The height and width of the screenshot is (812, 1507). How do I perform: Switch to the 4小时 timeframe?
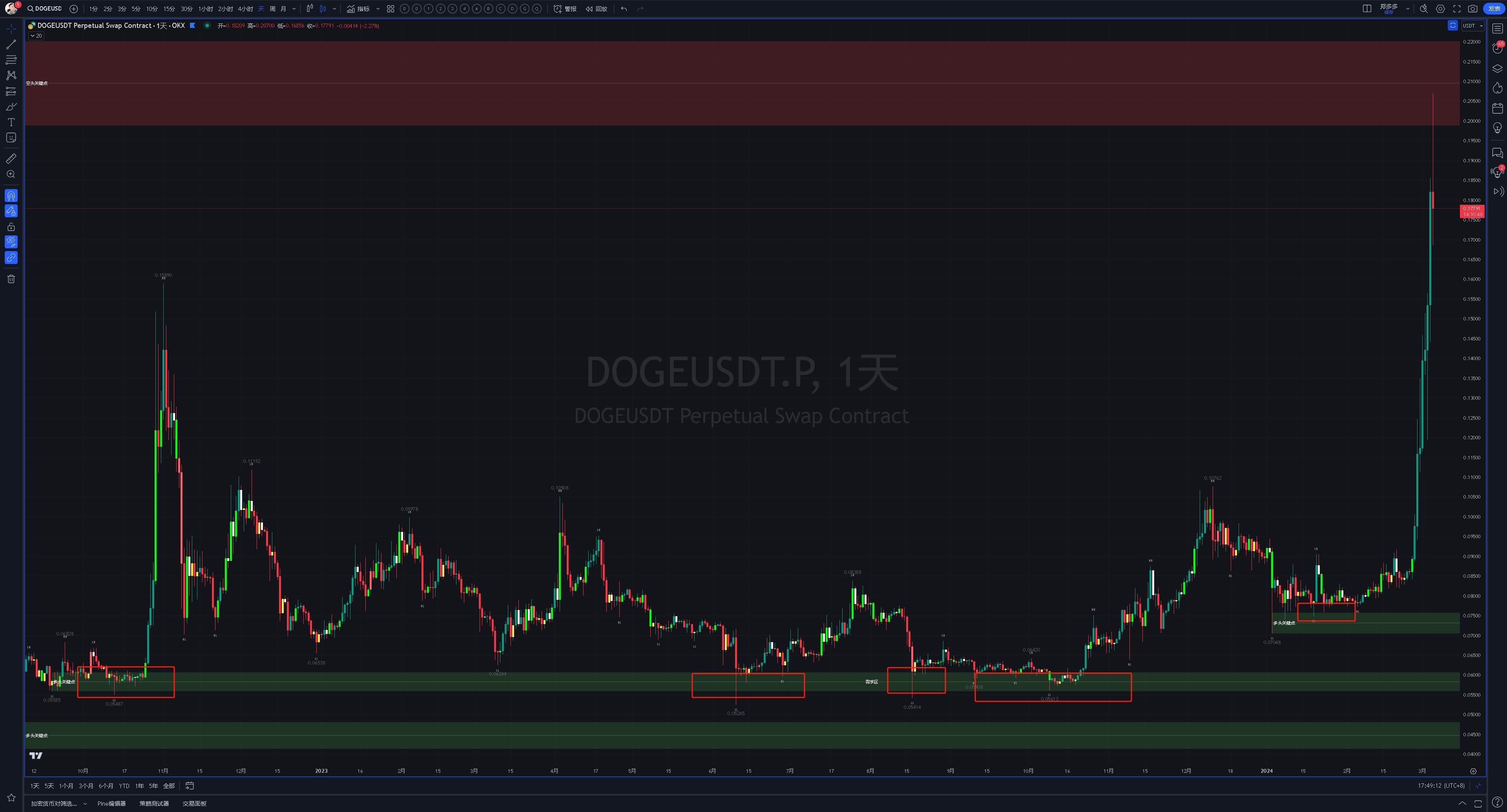245,9
